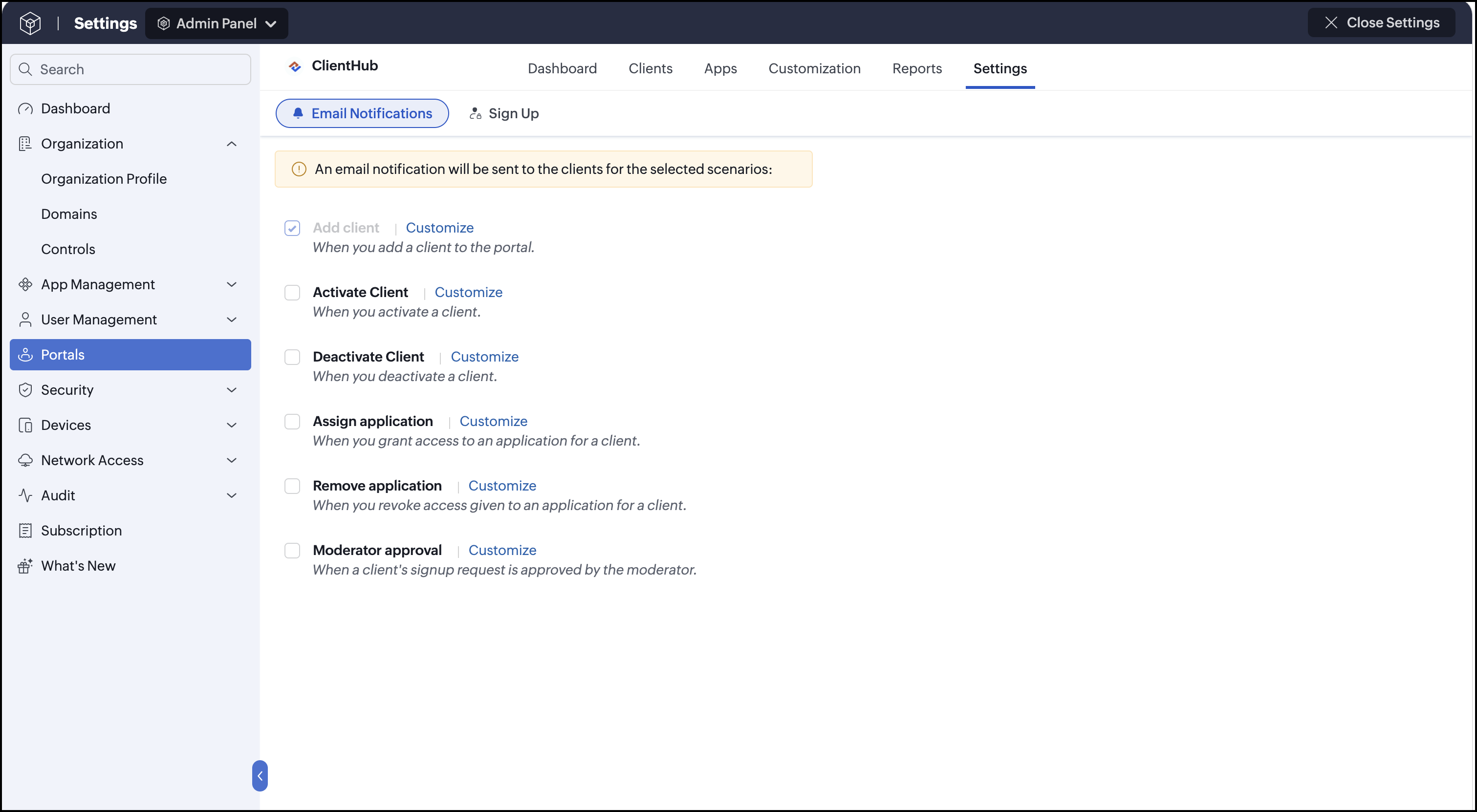1477x812 pixels.
Task: Click the search magnifier icon
Action: click(x=25, y=69)
